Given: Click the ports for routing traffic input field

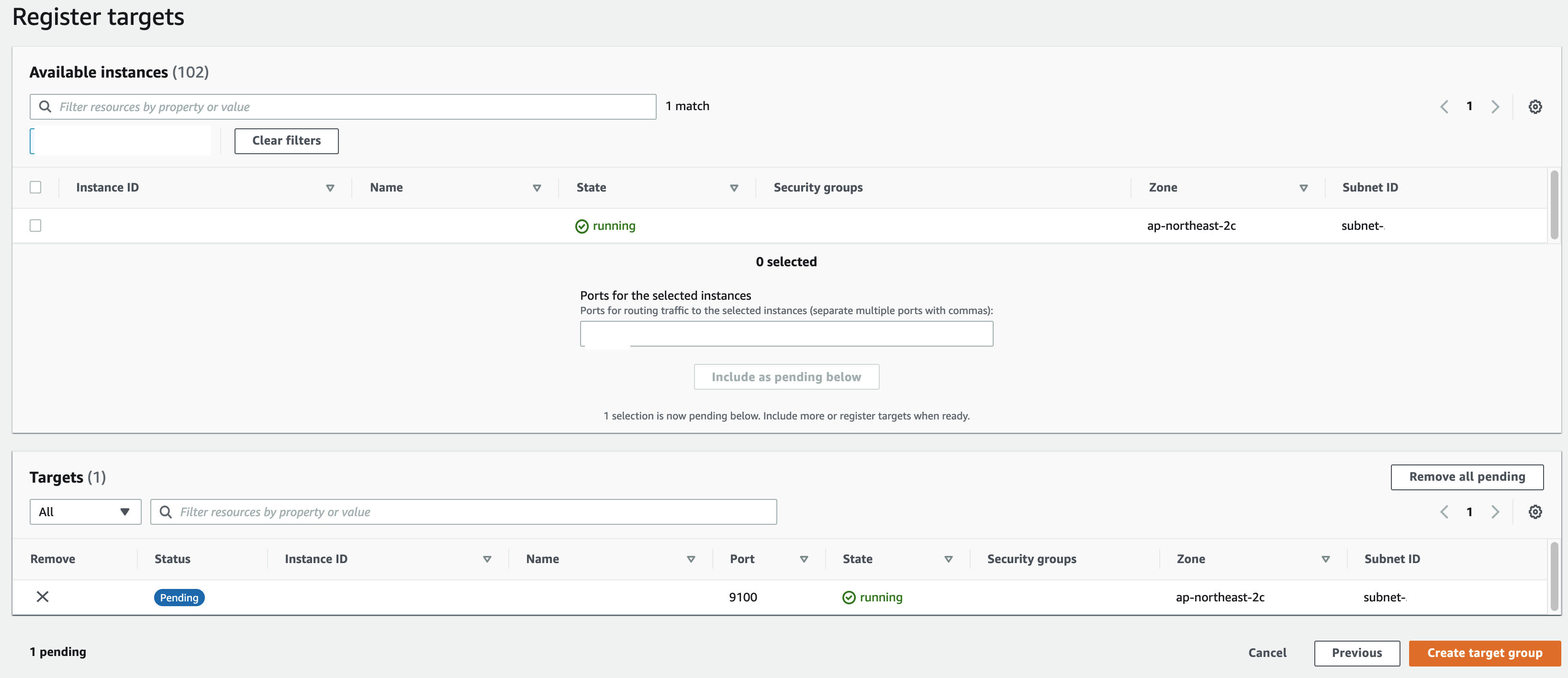Looking at the screenshot, I should click(x=786, y=334).
